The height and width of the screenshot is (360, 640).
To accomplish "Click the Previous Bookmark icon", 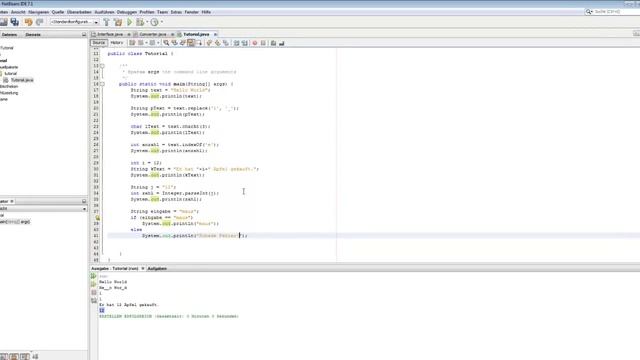I will coord(209,43).
